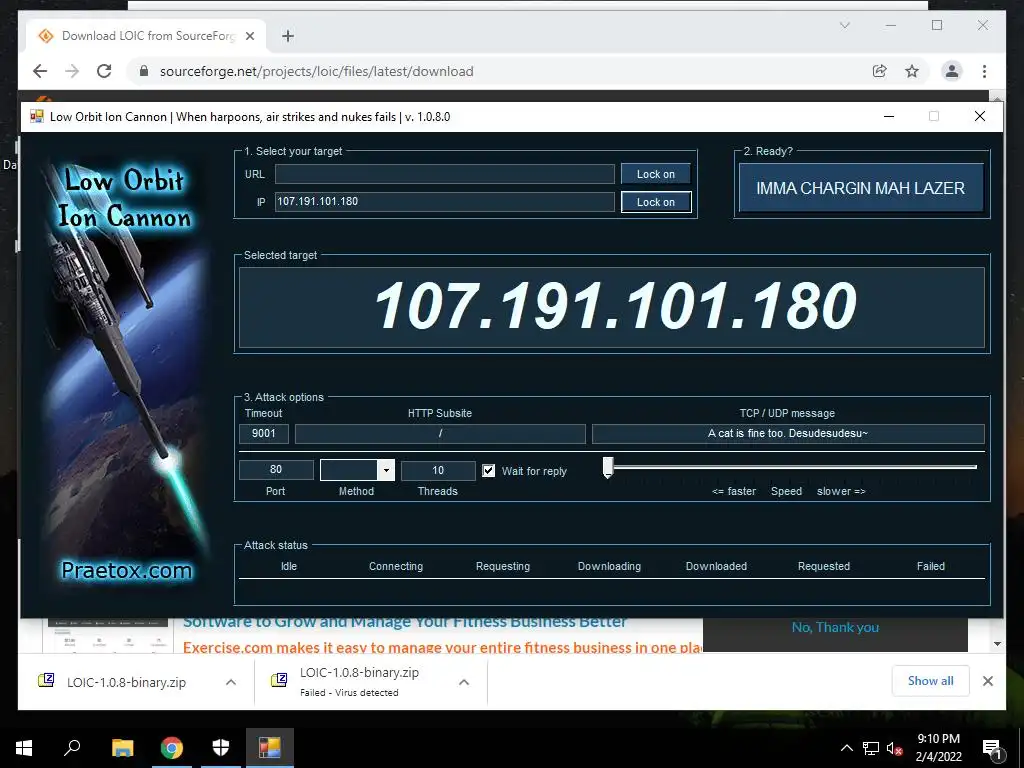Open taskbar Search magnifier

(x=72, y=748)
